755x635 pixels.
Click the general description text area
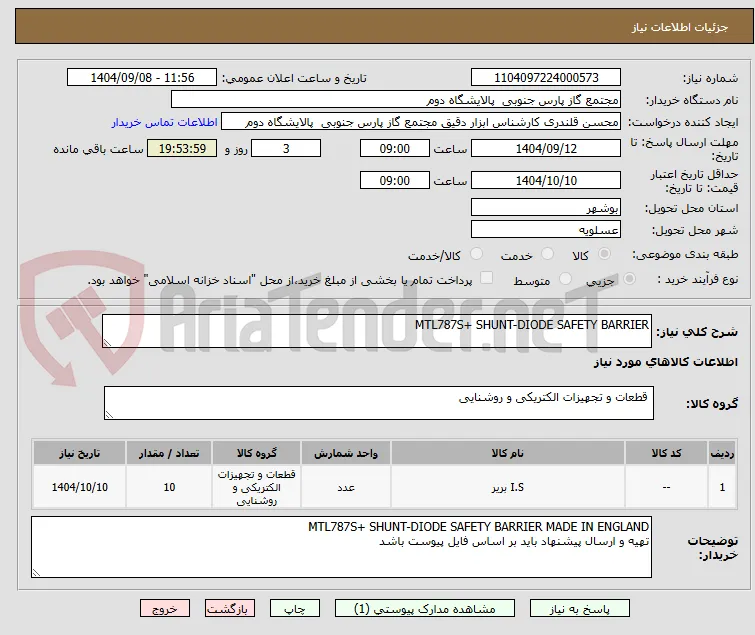[377, 331]
